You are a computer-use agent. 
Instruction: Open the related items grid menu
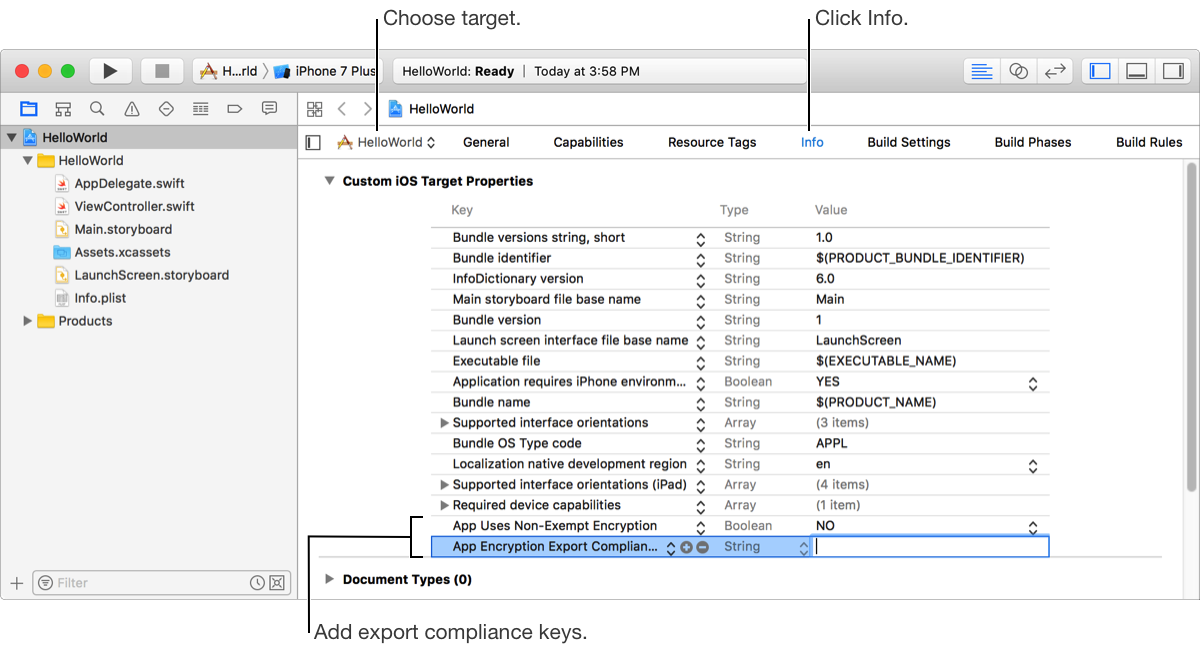[x=314, y=109]
